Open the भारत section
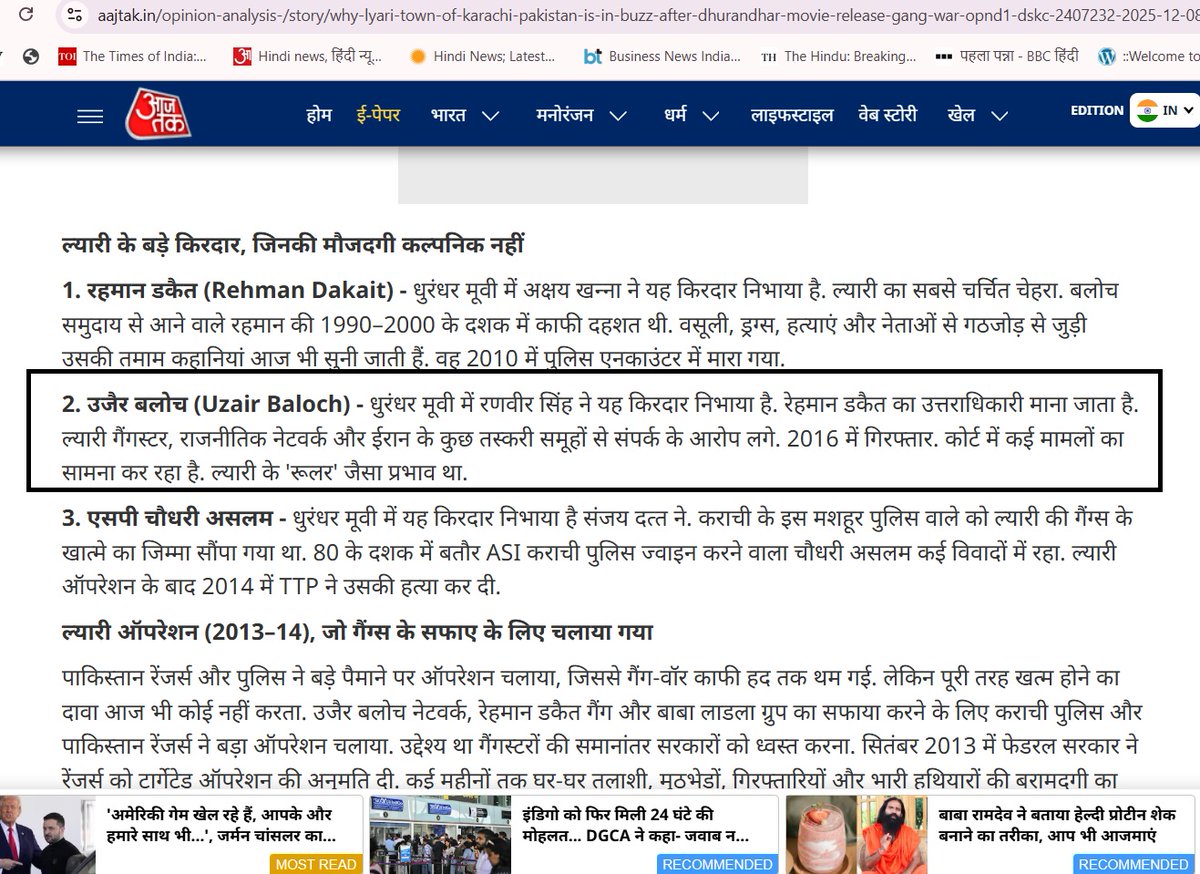The width and height of the screenshot is (1200, 874). tap(448, 115)
